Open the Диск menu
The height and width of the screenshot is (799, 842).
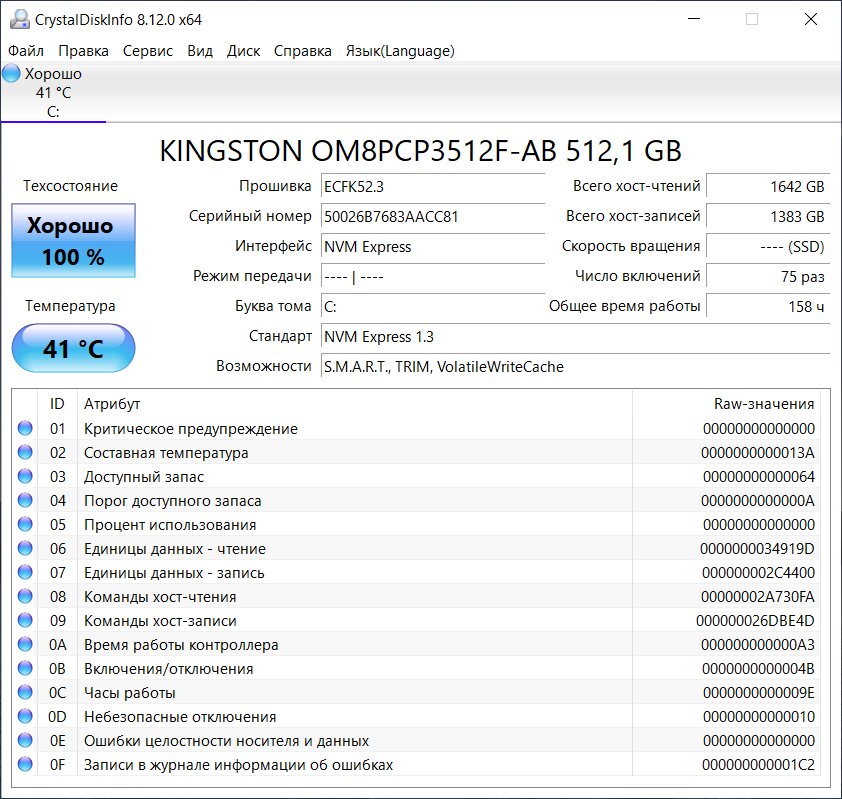[243, 51]
